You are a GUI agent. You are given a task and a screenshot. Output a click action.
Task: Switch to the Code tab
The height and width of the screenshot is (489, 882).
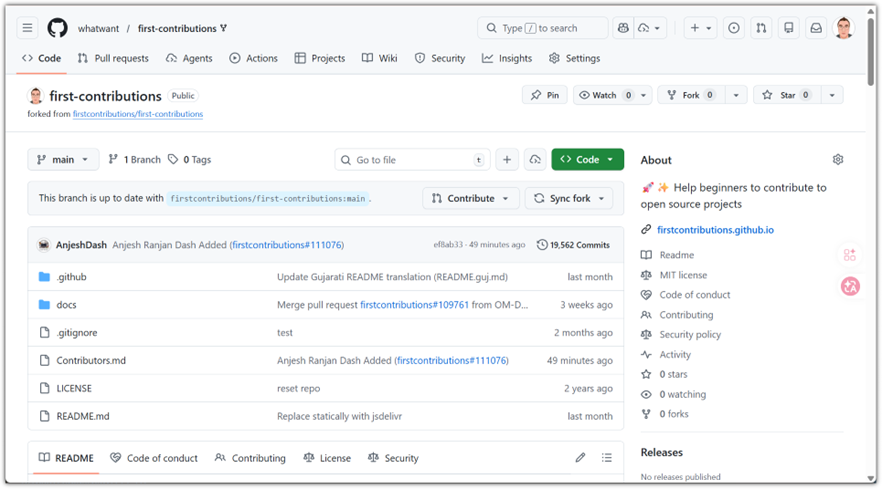click(42, 58)
